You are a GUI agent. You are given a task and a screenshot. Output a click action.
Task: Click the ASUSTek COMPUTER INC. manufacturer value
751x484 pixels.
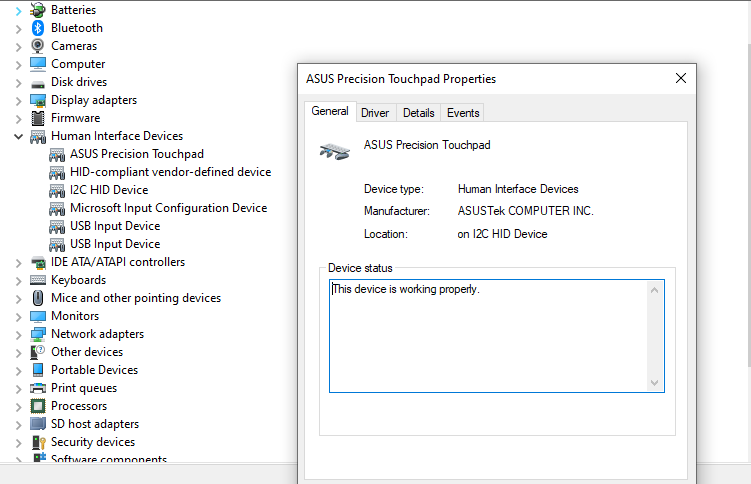(525, 211)
